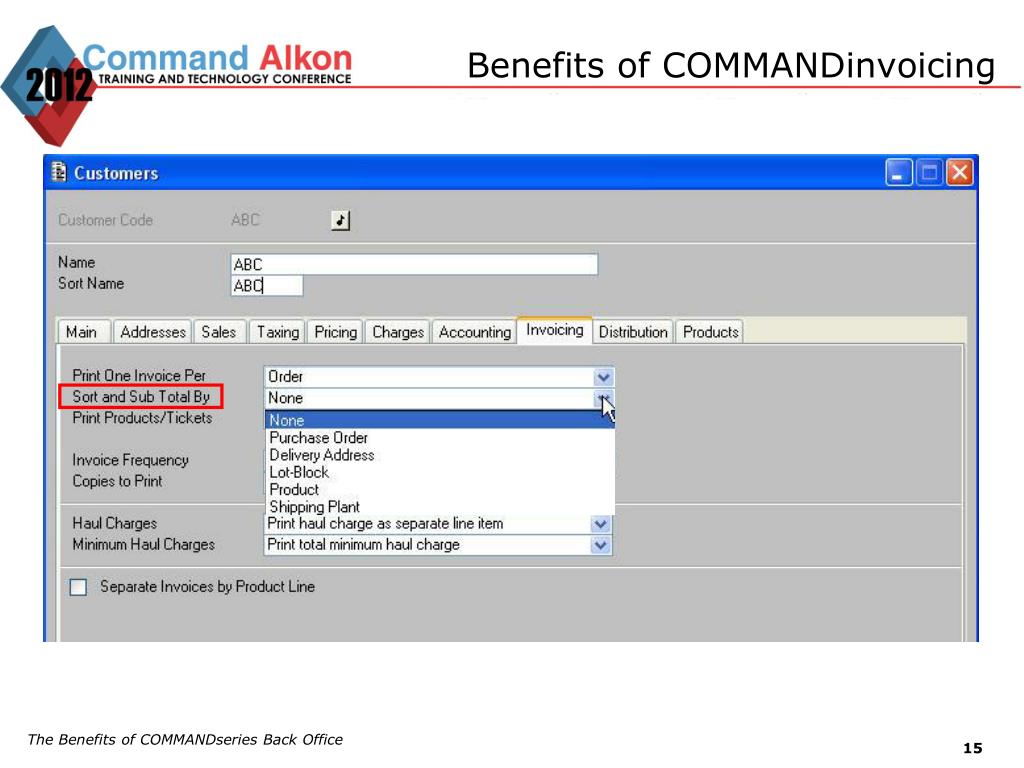1024x768 pixels.
Task: Enable Separate Invoices by Product Line
Action: (x=78, y=587)
